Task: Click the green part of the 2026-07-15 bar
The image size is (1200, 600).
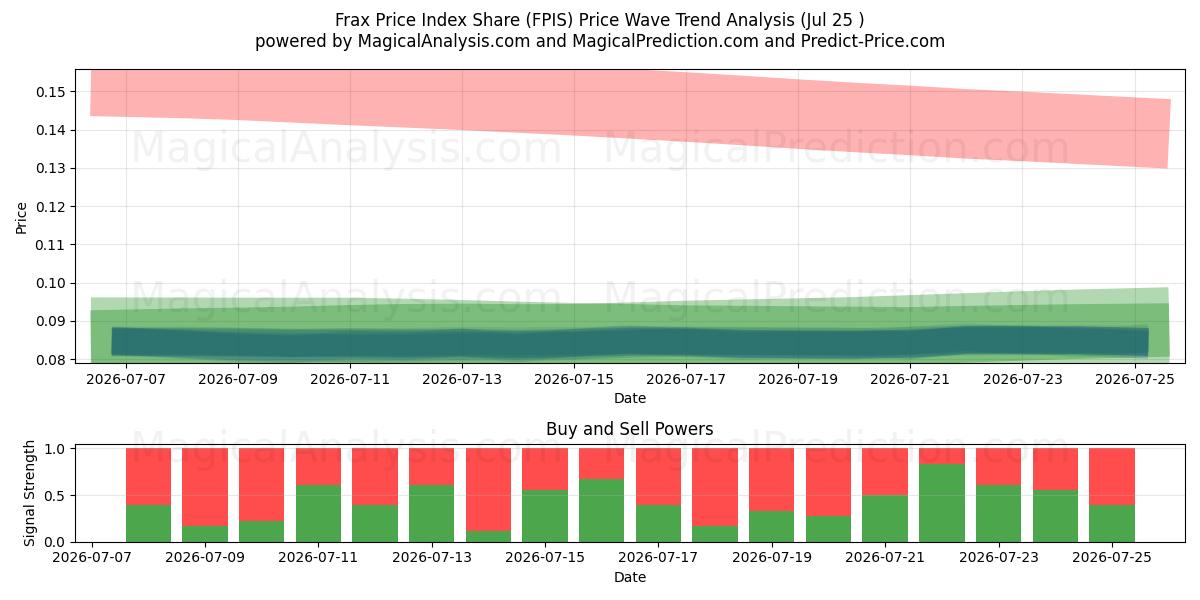Action: click(x=545, y=516)
